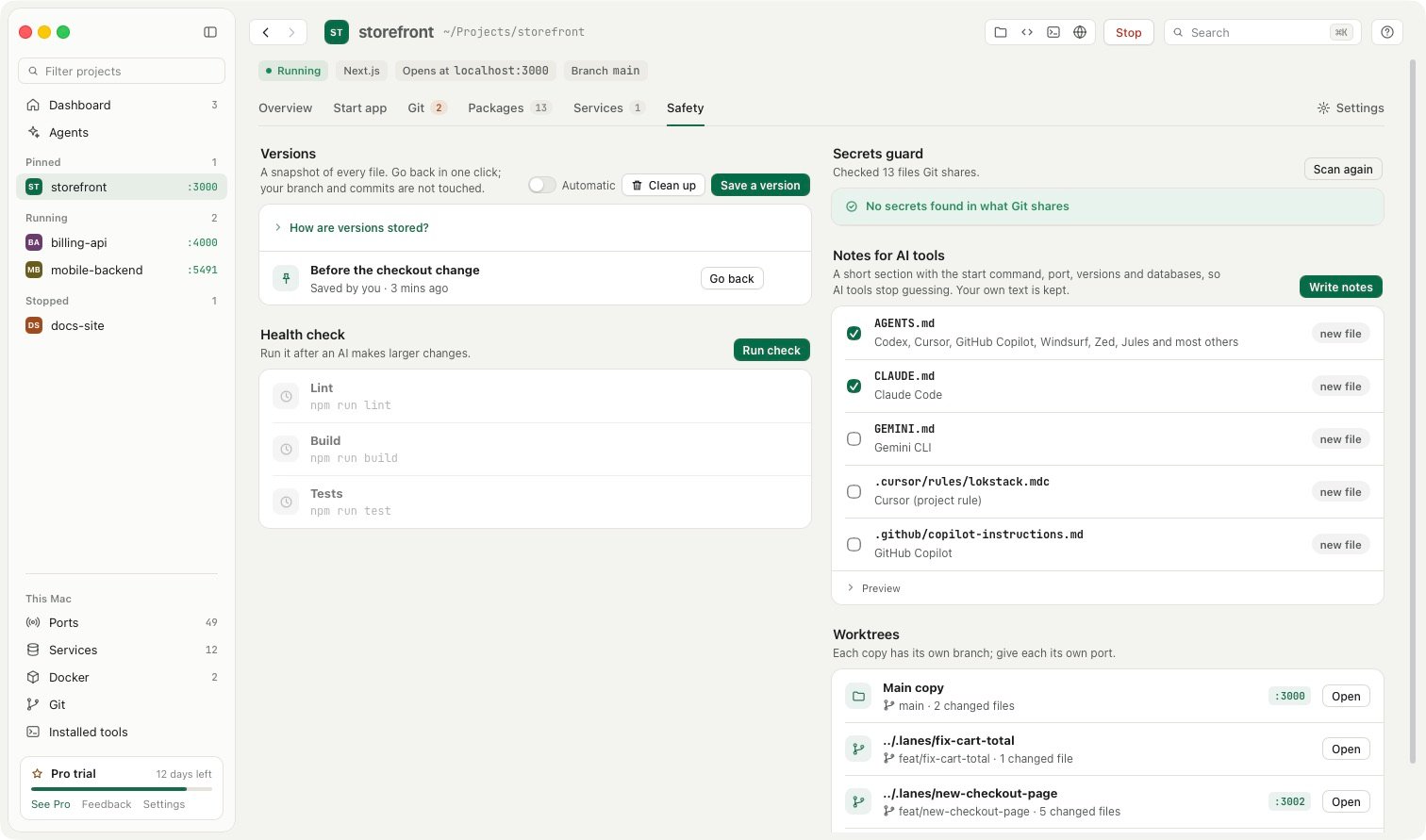This screenshot has width=1426, height=840.
Task: Click Go back for checkout version
Action: (x=732, y=278)
